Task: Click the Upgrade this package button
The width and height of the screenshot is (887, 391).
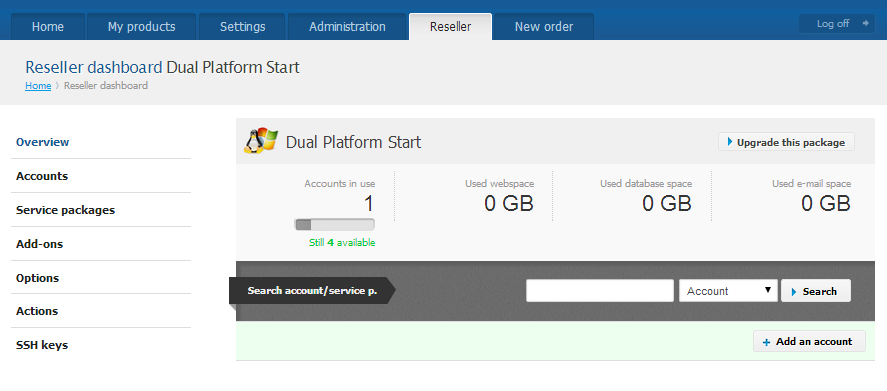Action: [786, 142]
